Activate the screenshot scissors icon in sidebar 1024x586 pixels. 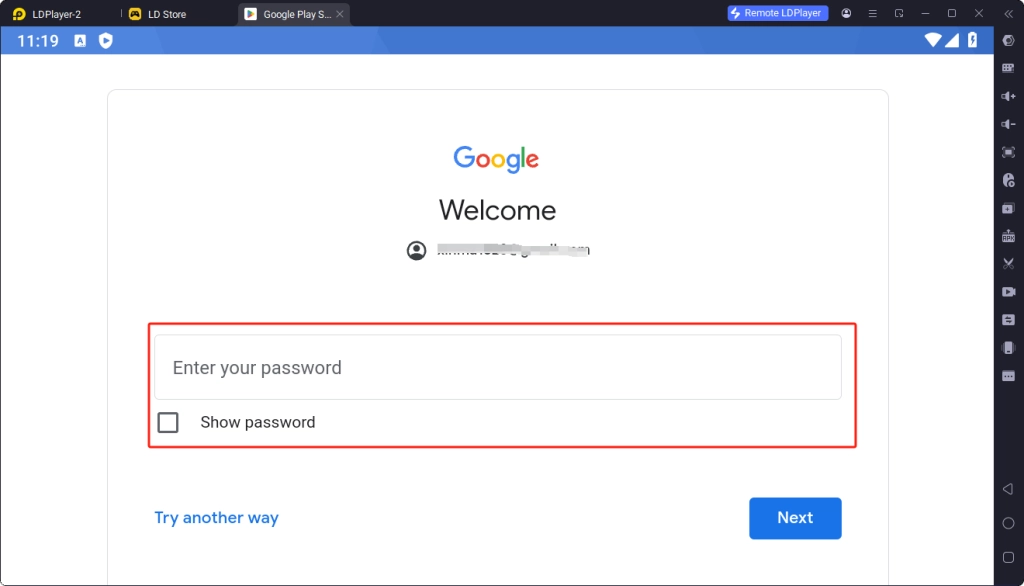pyautogui.click(x=1008, y=263)
